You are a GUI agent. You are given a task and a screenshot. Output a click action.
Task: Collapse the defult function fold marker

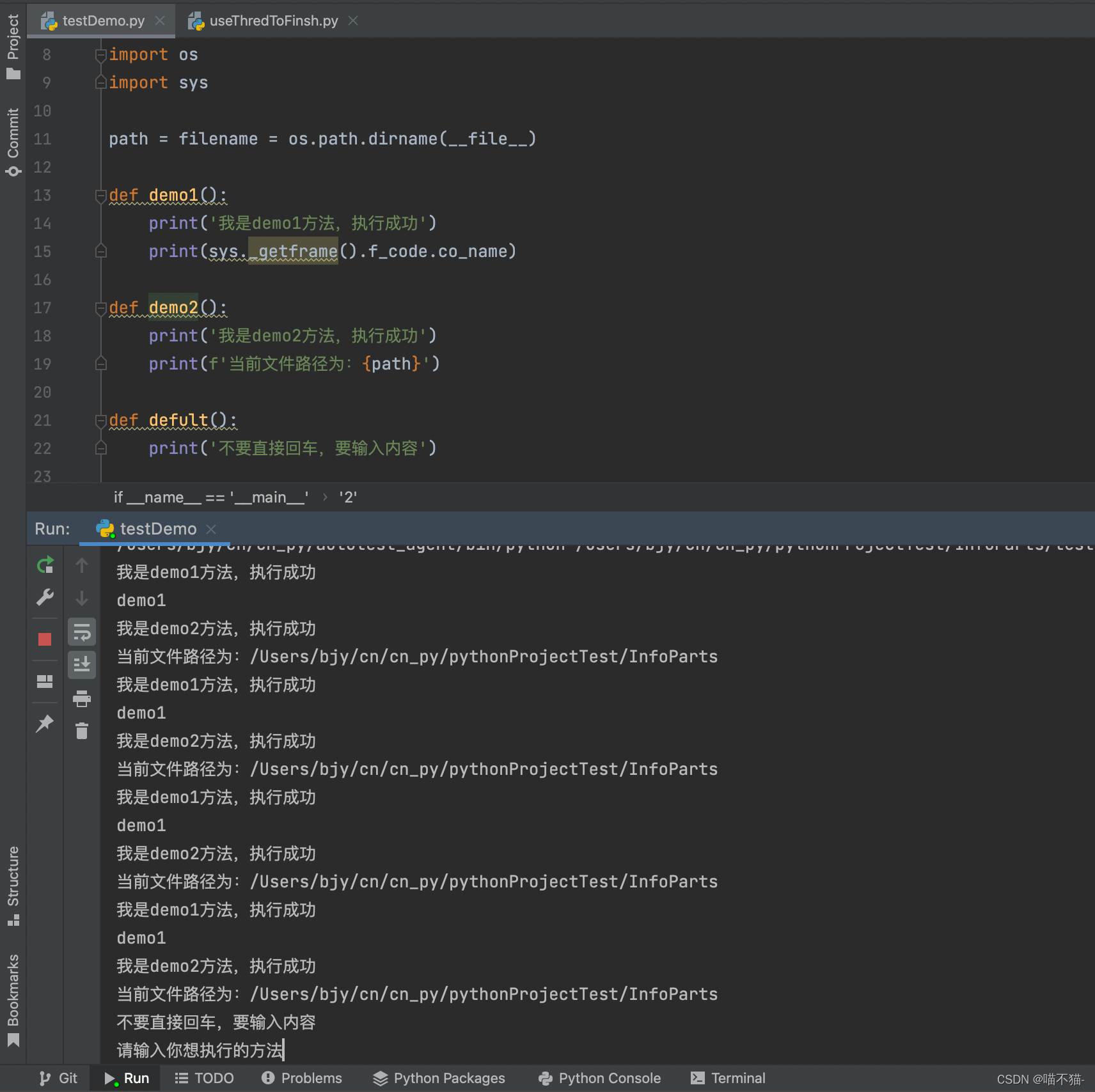pos(100,421)
